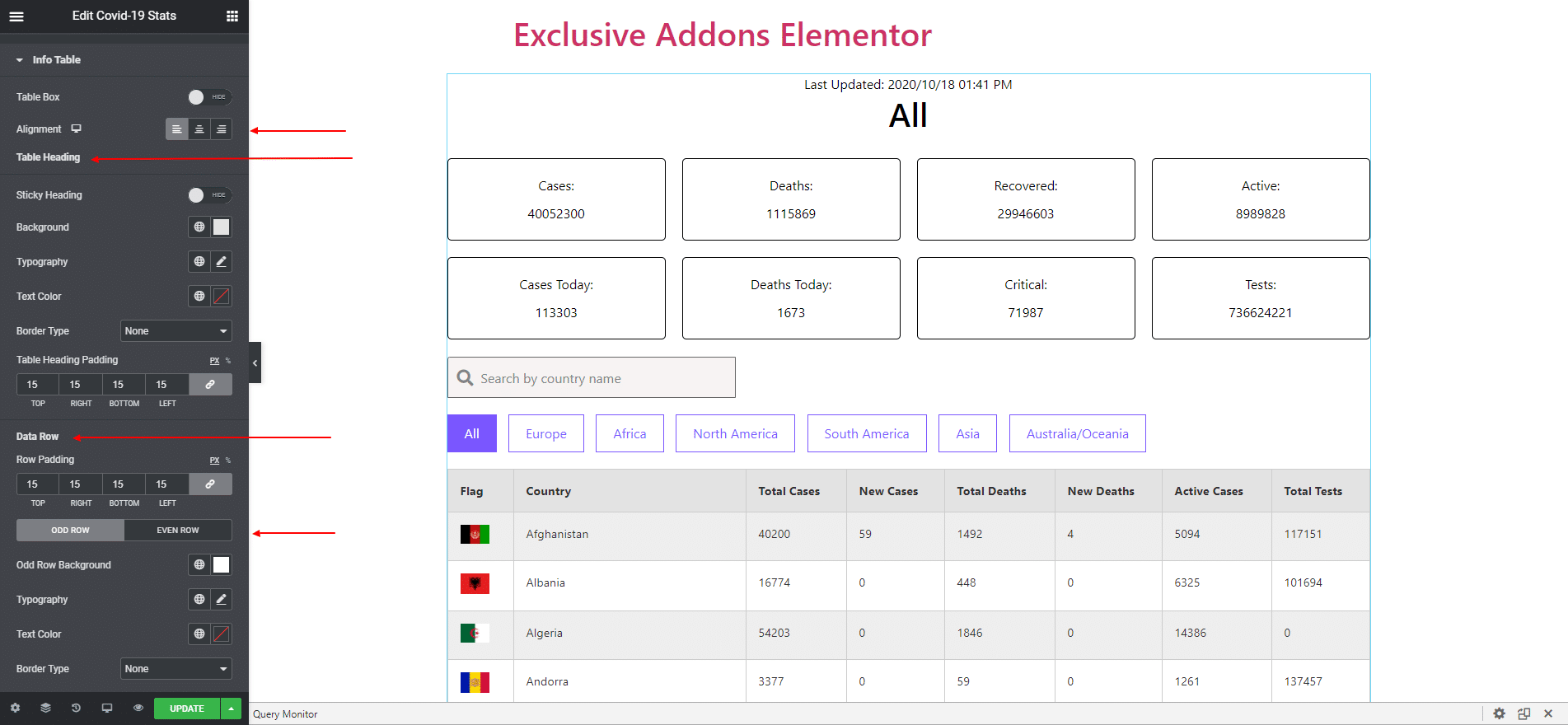Filter countries by North America
1568x725 pixels.
click(x=735, y=433)
